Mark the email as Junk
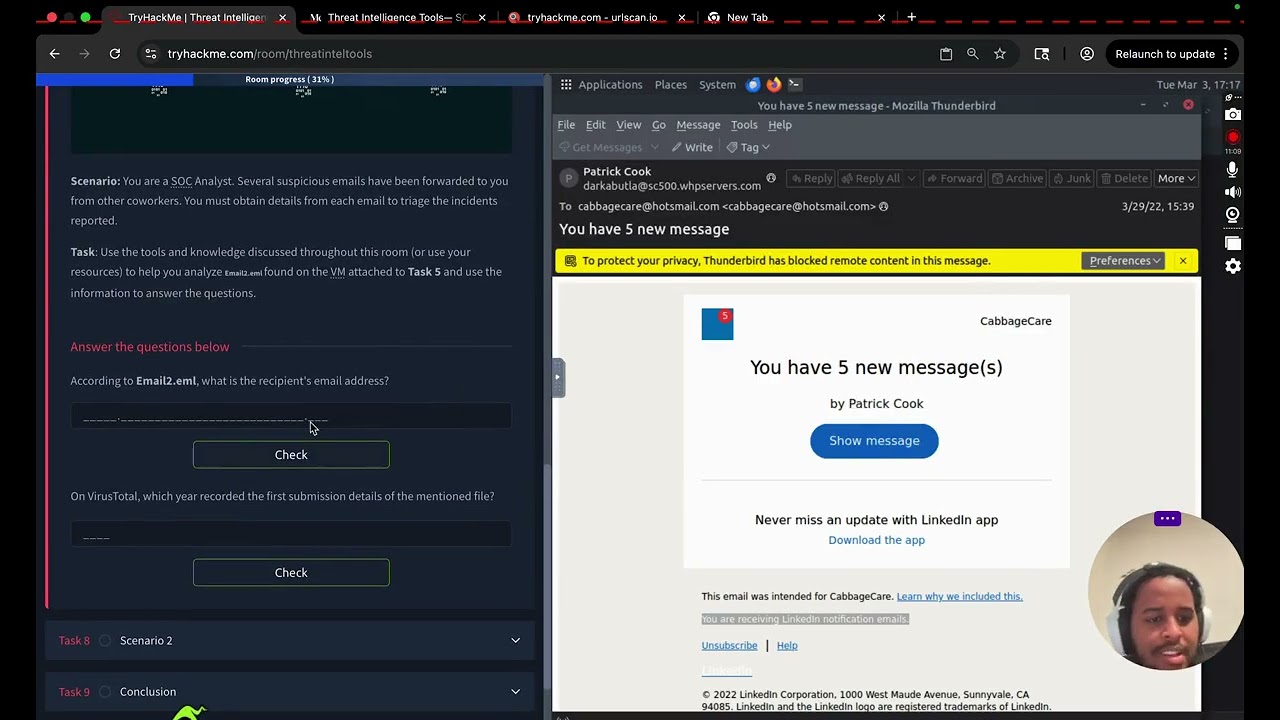Screen dimensions: 1280x720 click(x=1071, y=178)
